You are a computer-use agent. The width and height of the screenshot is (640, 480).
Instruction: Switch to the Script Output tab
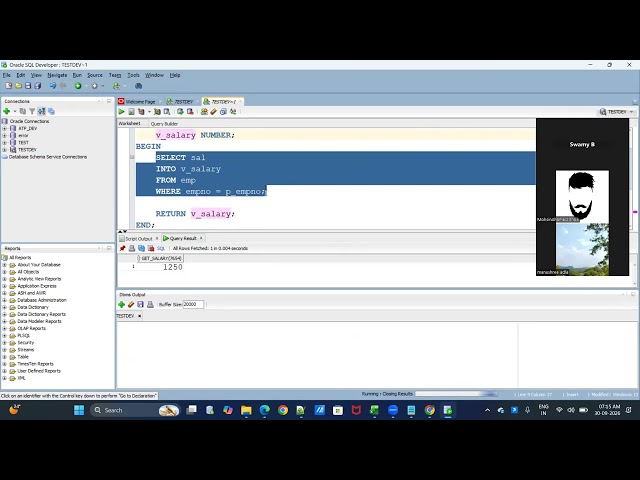click(139, 238)
